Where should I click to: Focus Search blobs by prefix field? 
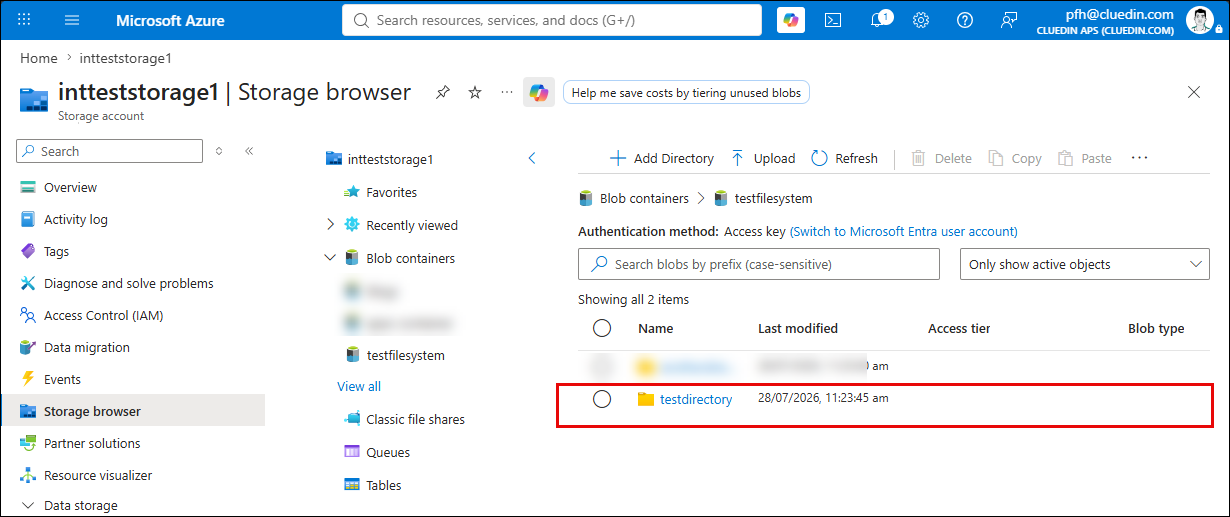pyautogui.click(x=759, y=264)
